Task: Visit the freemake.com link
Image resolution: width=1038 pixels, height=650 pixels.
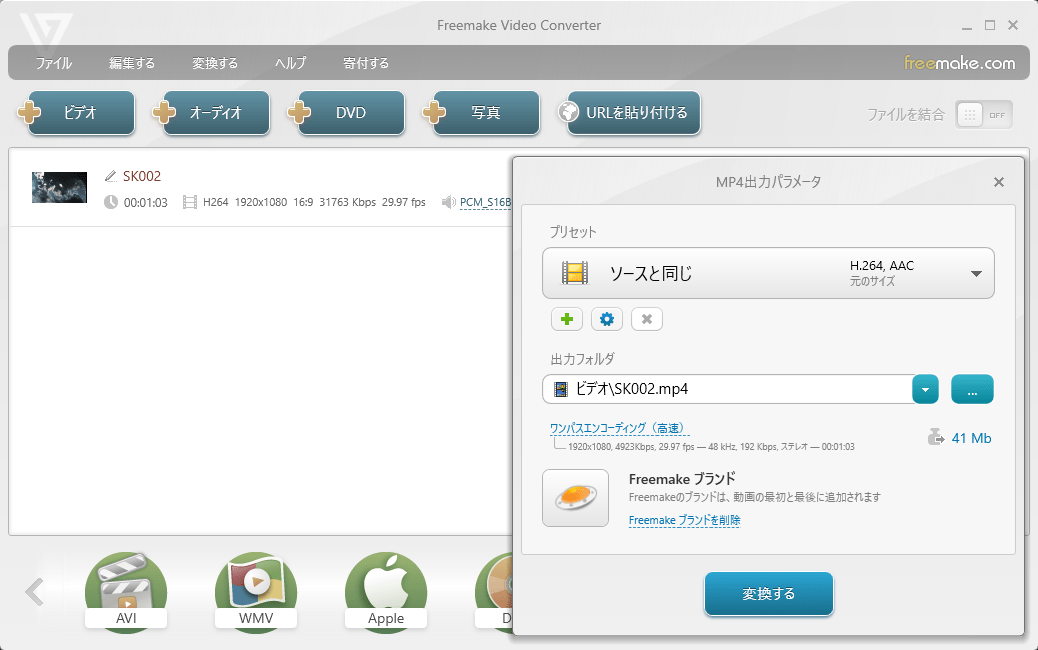Action: pos(959,63)
